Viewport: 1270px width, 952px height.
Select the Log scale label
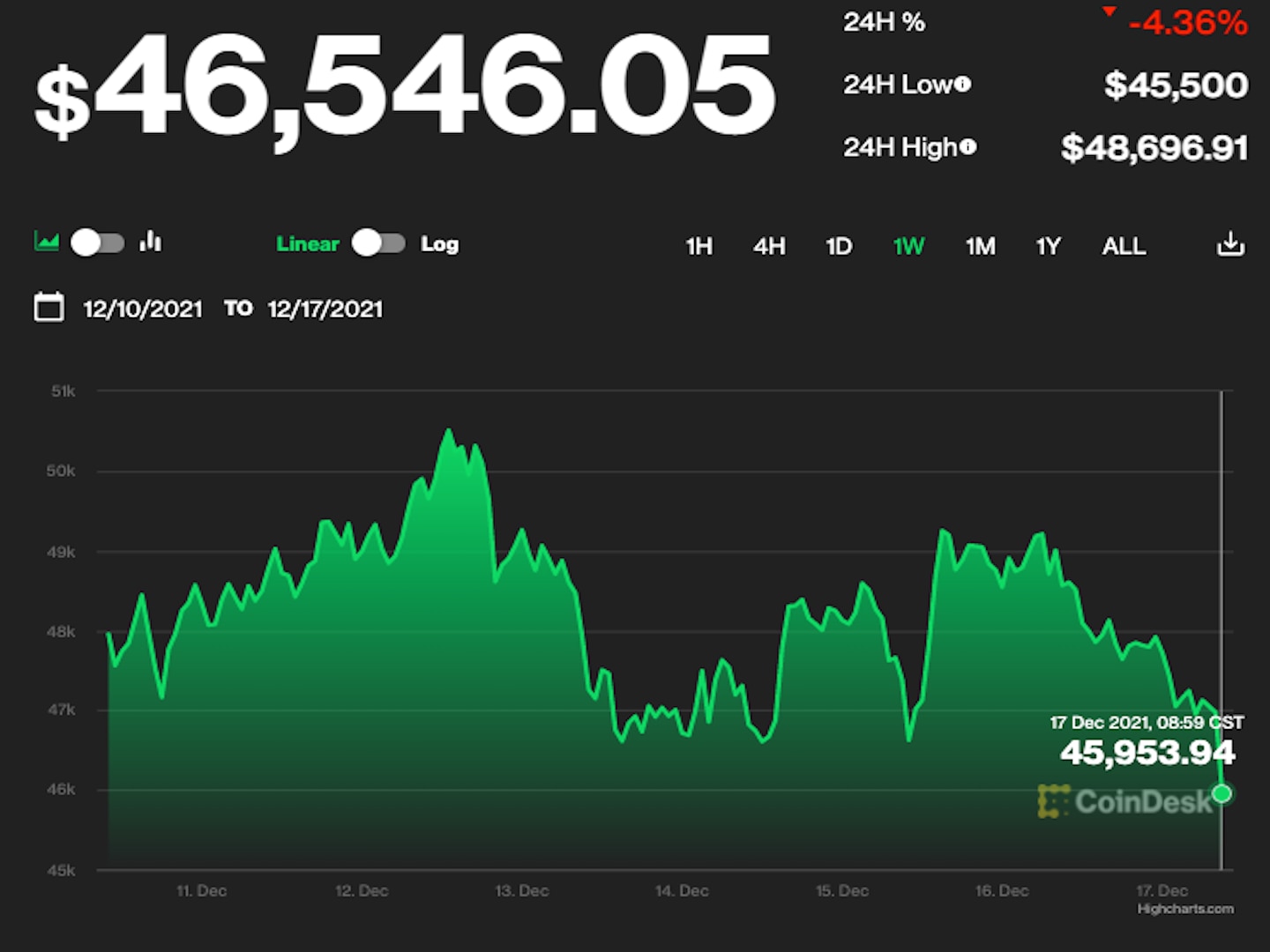(x=439, y=244)
